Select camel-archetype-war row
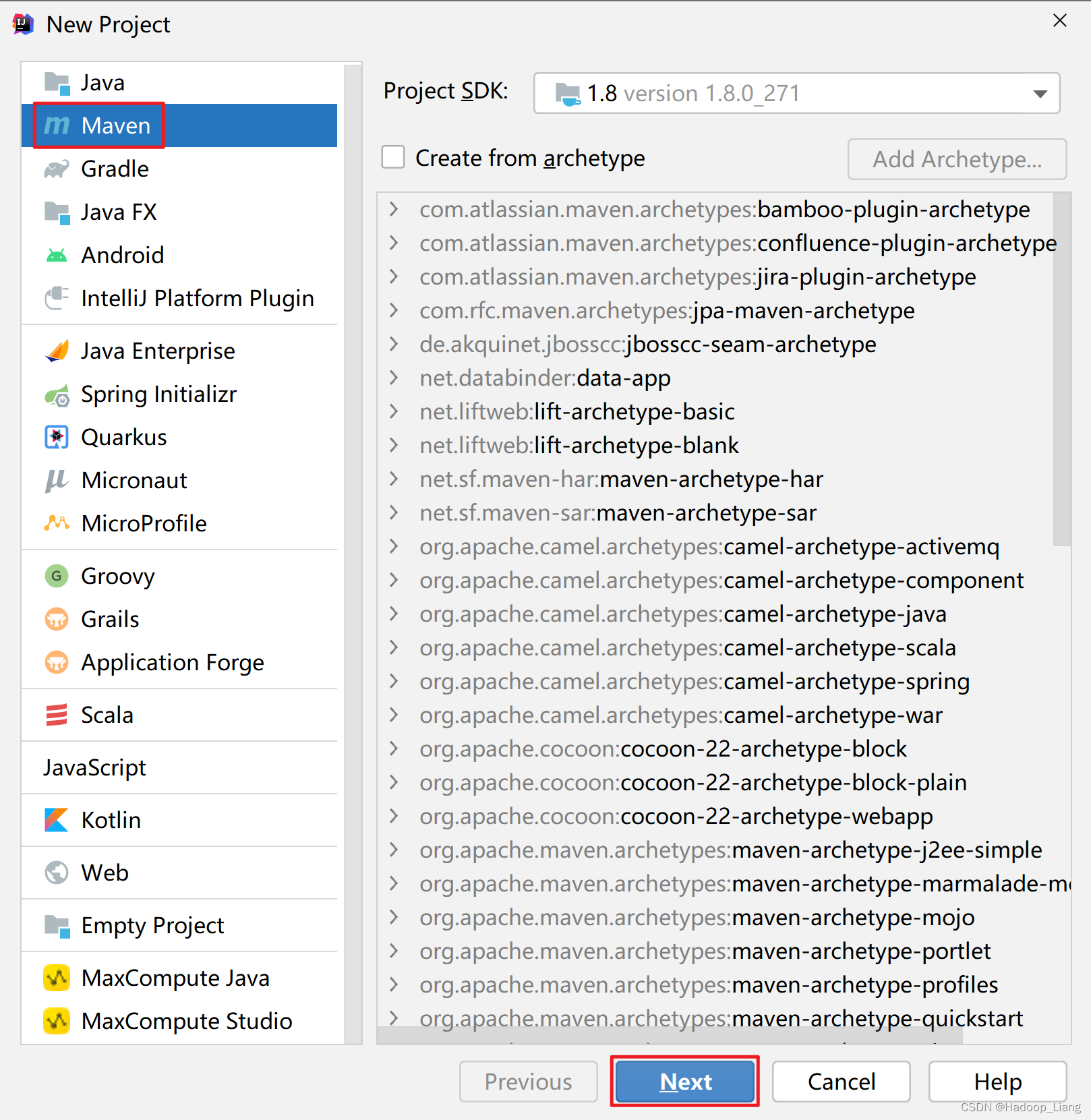1091x1120 pixels. pyautogui.click(x=724, y=715)
